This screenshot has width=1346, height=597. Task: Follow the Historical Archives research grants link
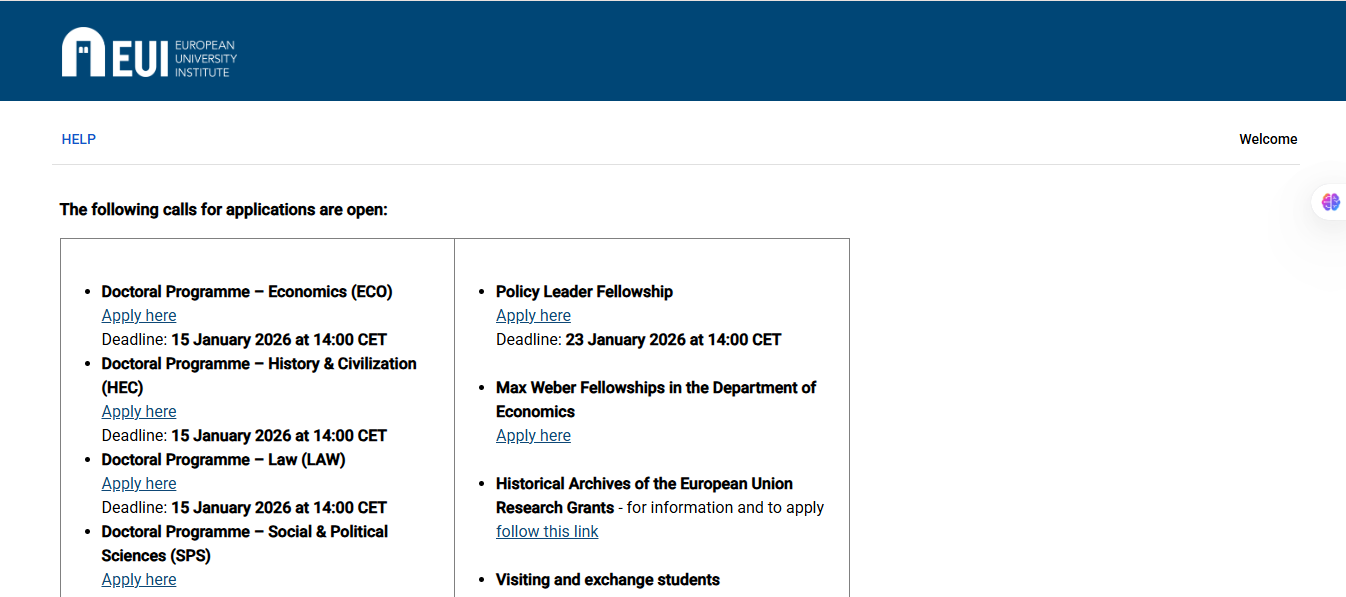tap(547, 531)
